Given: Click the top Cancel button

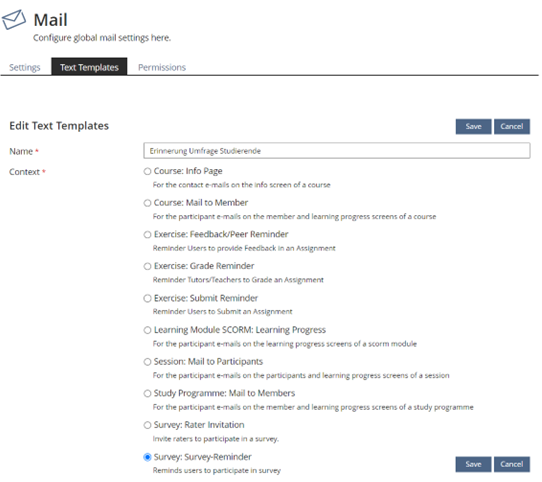Looking at the screenshot, I should pos(512,127).
